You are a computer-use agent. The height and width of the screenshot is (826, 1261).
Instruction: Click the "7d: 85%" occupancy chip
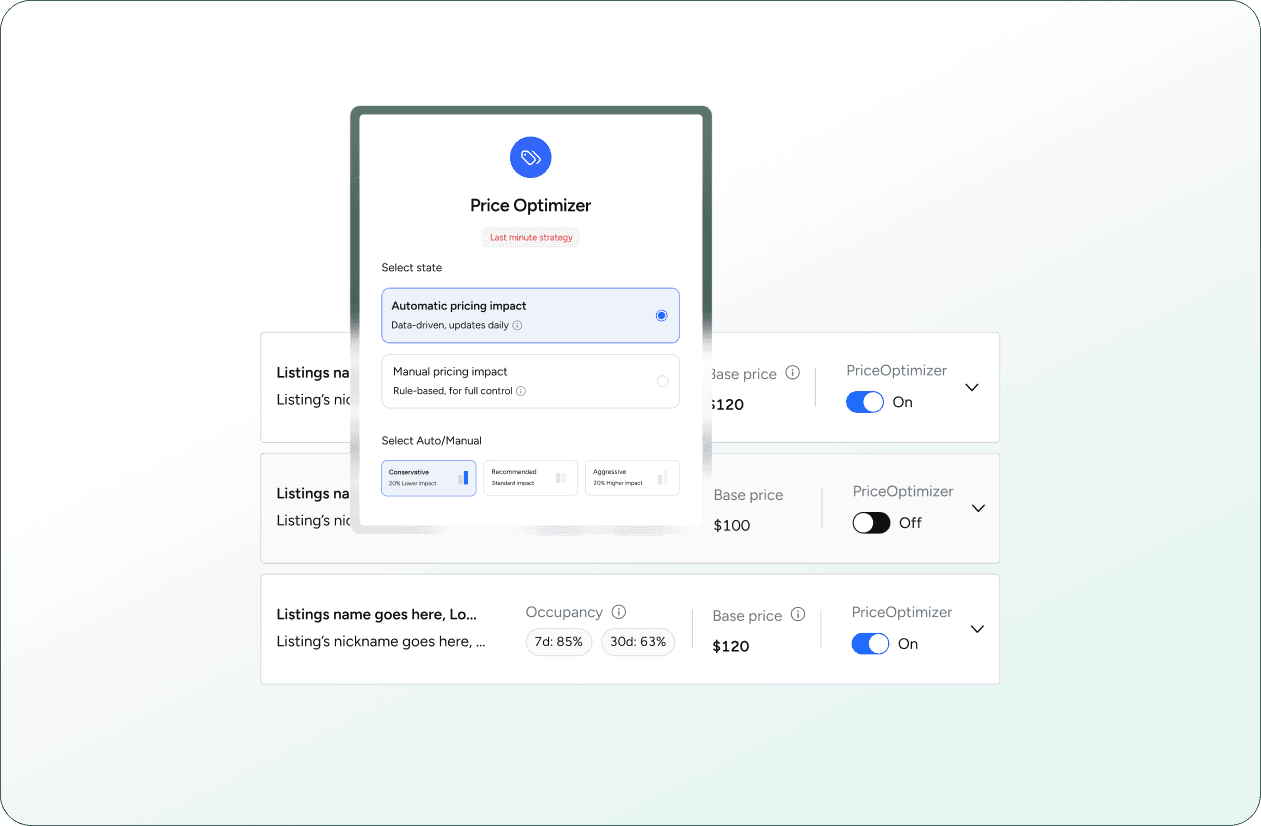[558, 642]
